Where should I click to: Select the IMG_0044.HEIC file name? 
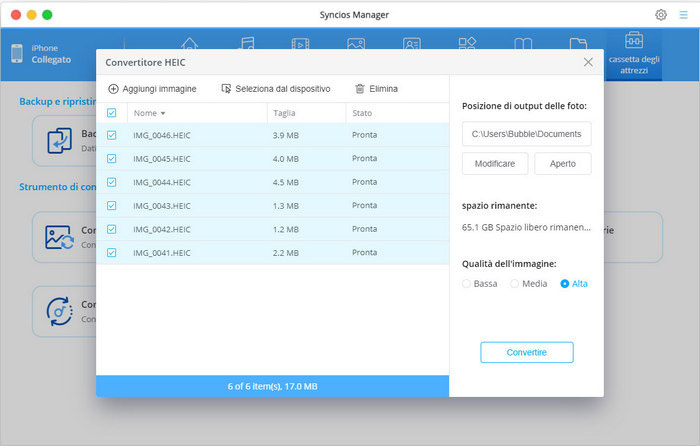tap(162, 182)
